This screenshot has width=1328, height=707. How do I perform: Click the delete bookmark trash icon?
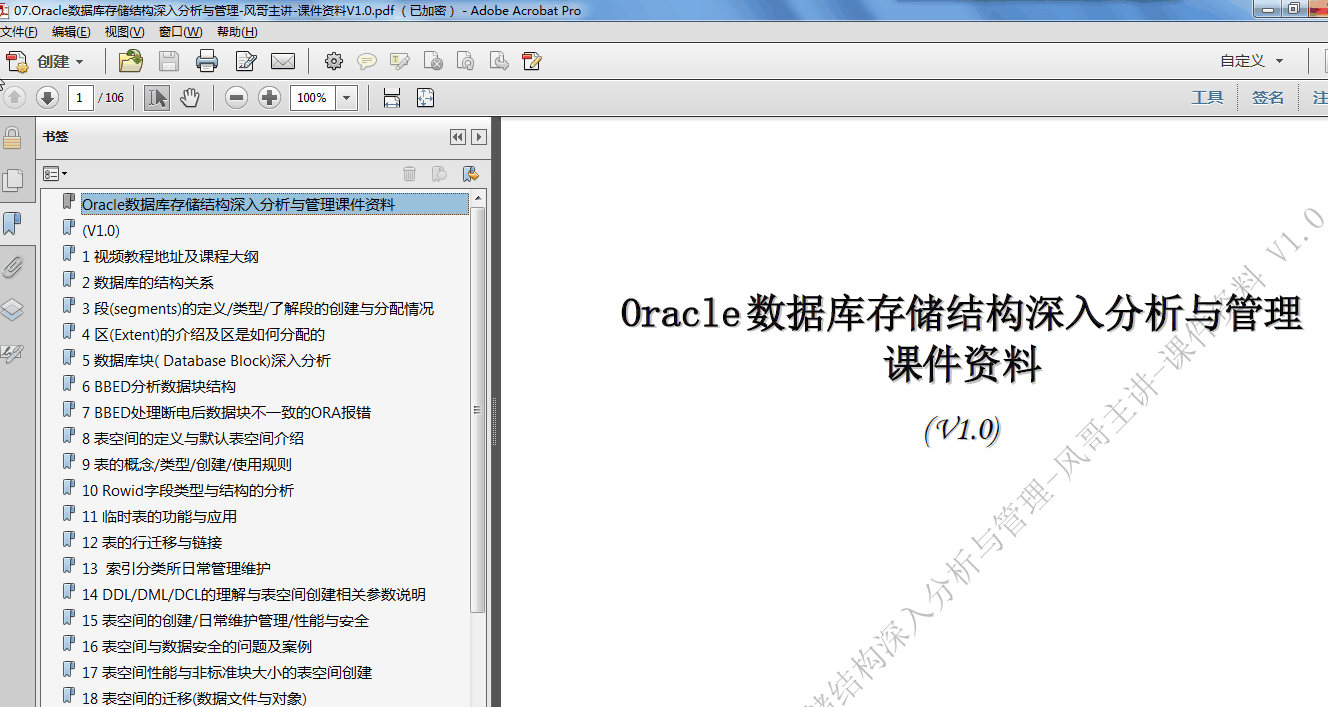[x=409, y=173]
